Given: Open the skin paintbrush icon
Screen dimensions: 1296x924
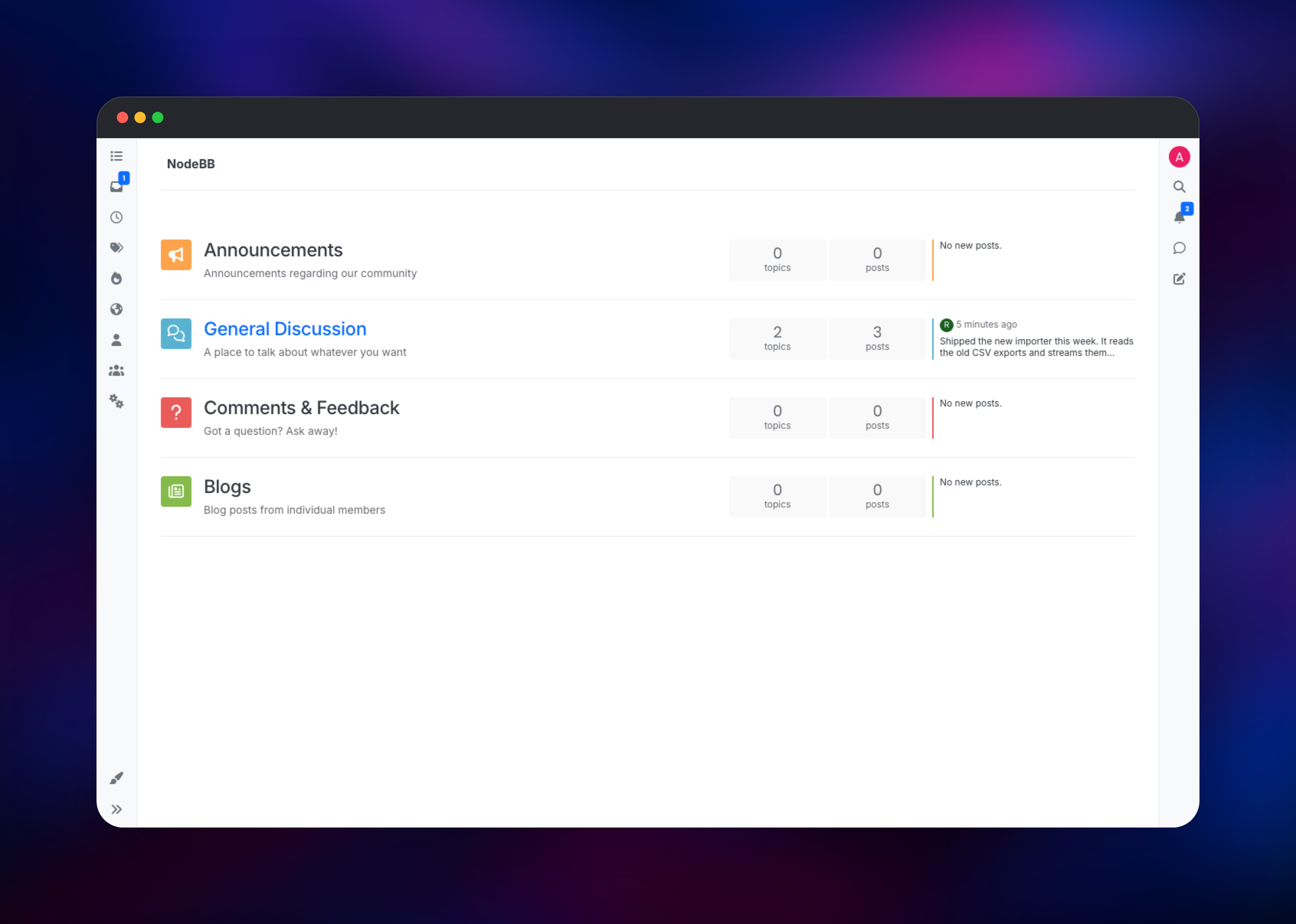Looking at the screenshot, I should point(117,778).
